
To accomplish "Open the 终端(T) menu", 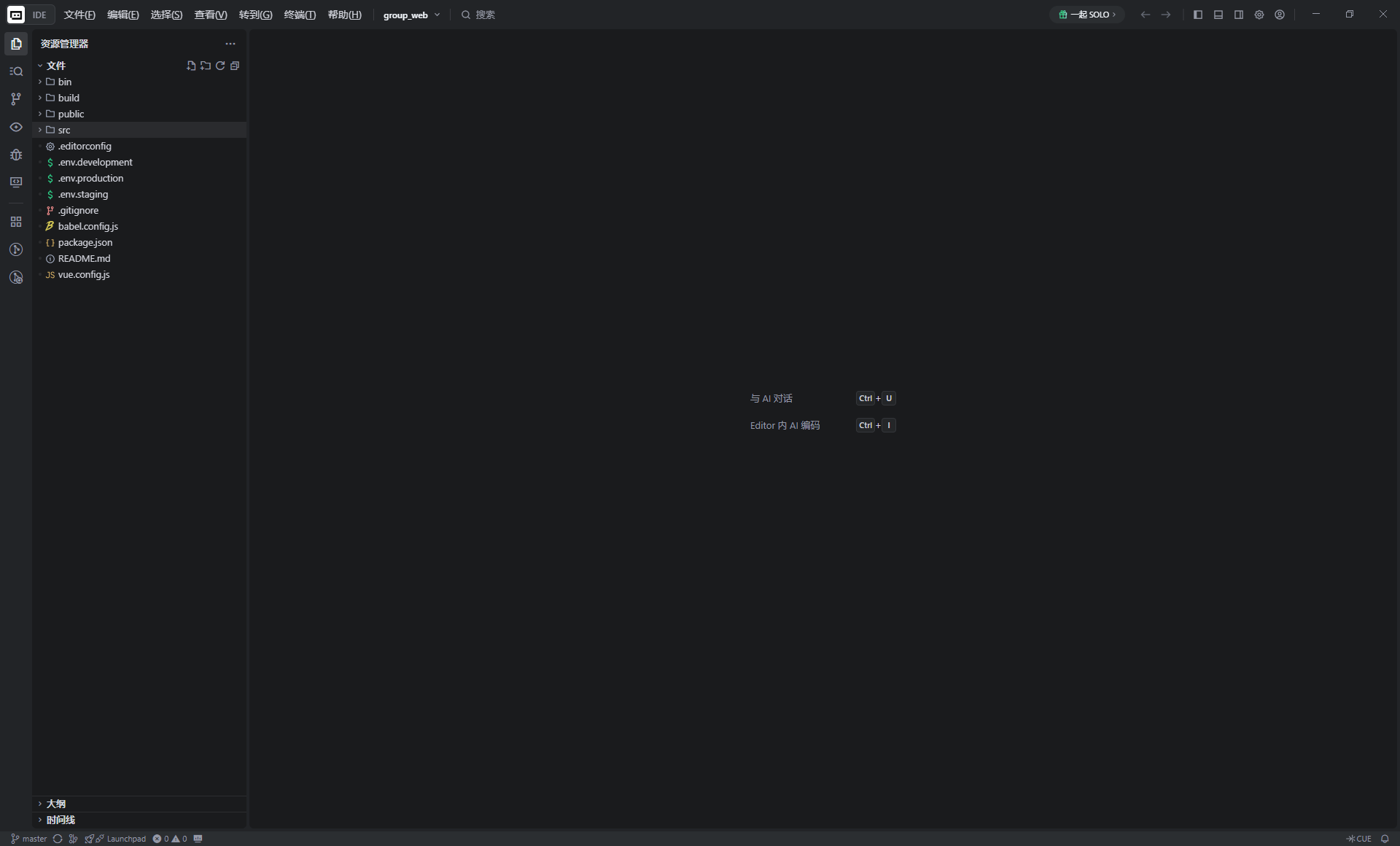I will pyautogui.click(x=300, y=14).
